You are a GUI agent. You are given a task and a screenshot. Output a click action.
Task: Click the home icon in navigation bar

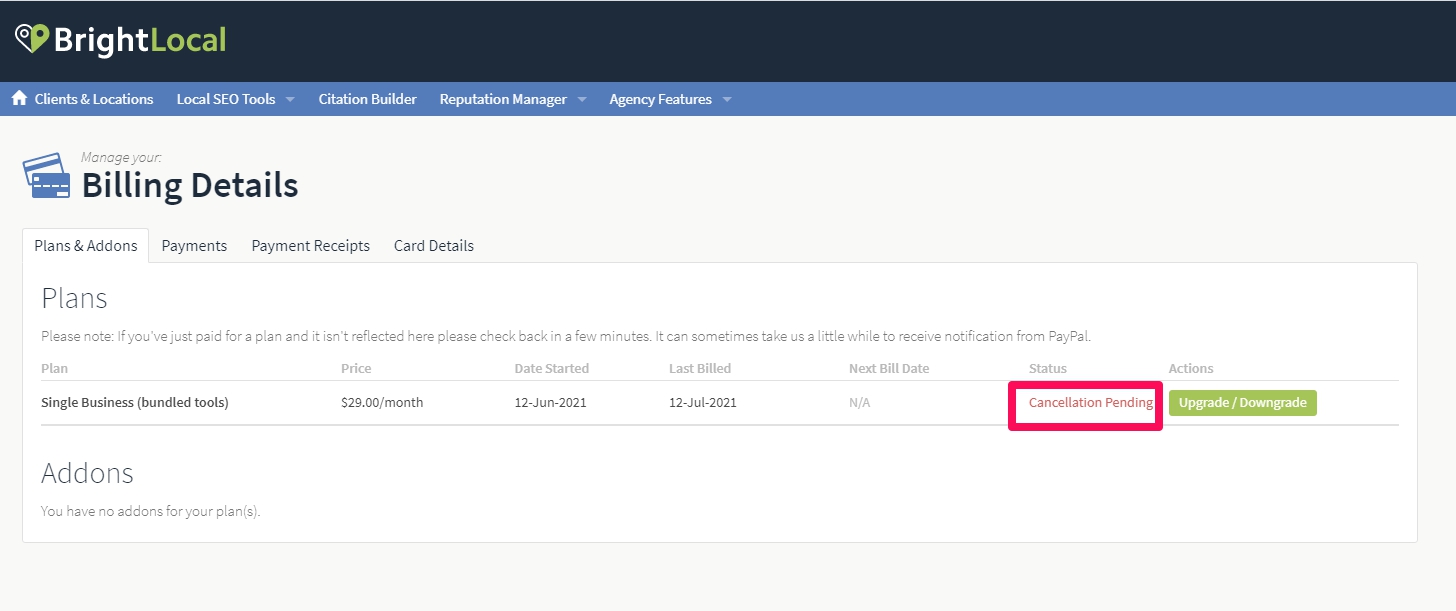(19, 98)
